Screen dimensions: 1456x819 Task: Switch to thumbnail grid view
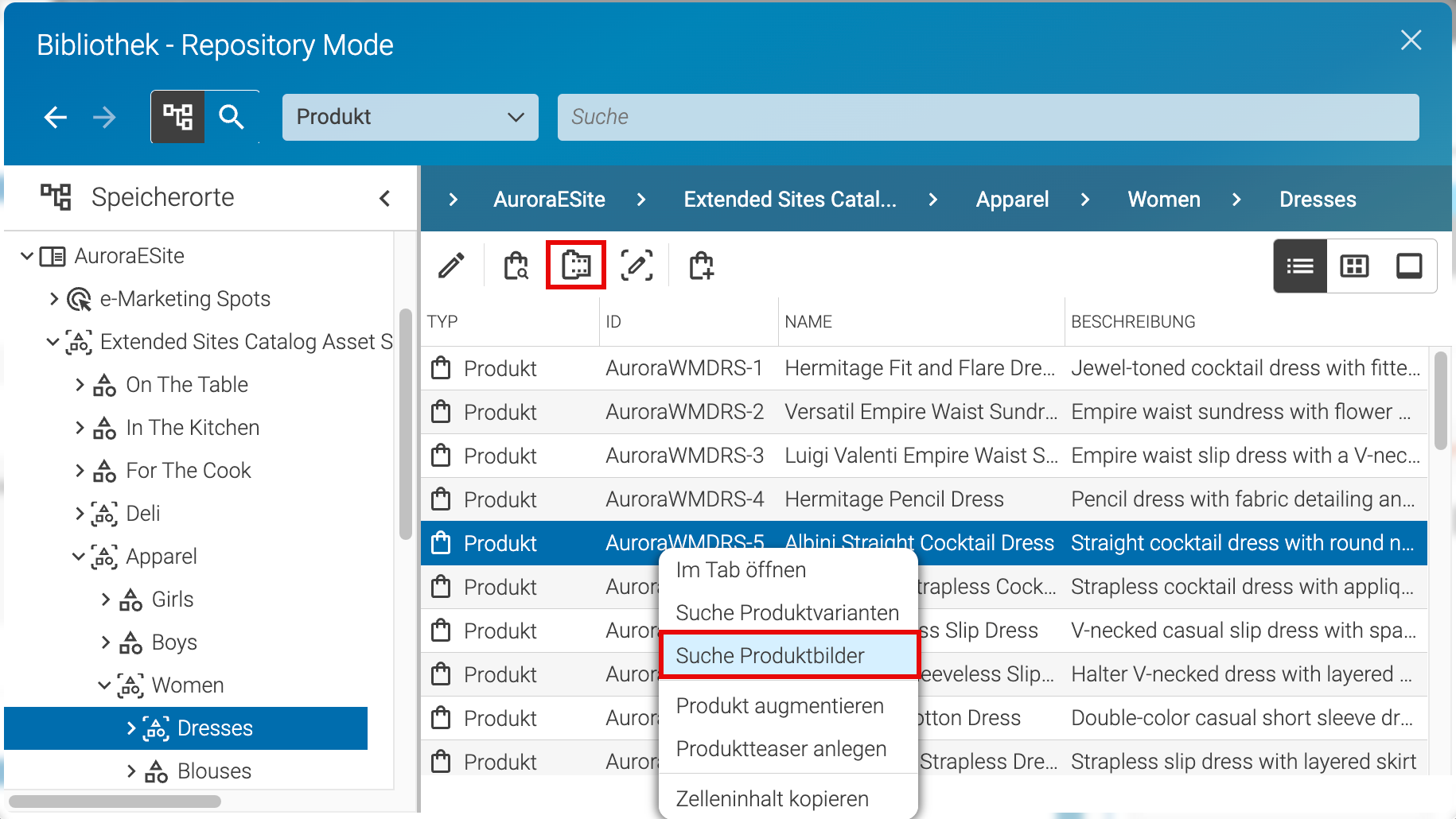(1354, 266)
